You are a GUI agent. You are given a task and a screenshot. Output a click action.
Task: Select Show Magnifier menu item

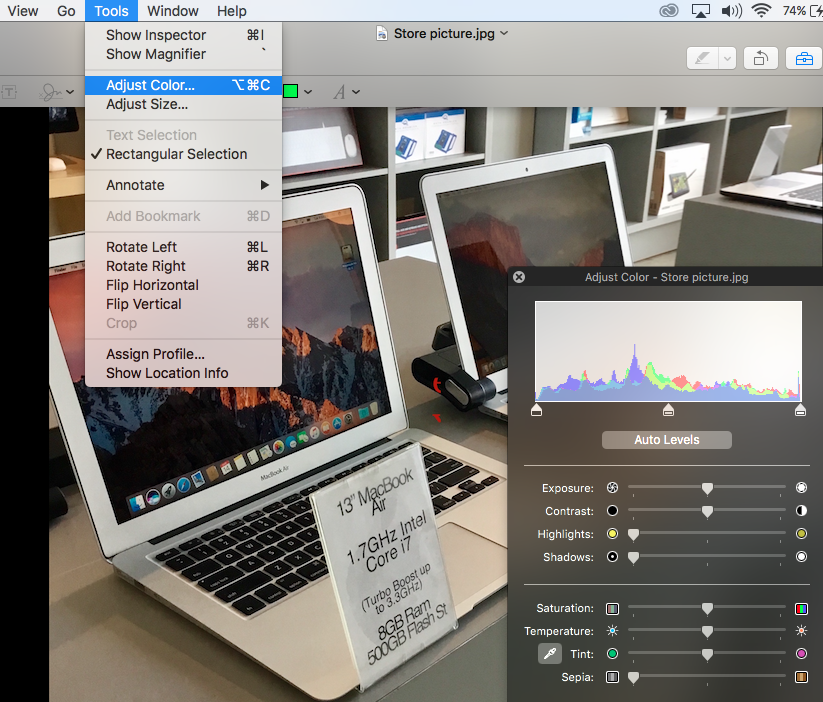pyautogui.click(x=183, y=54)
